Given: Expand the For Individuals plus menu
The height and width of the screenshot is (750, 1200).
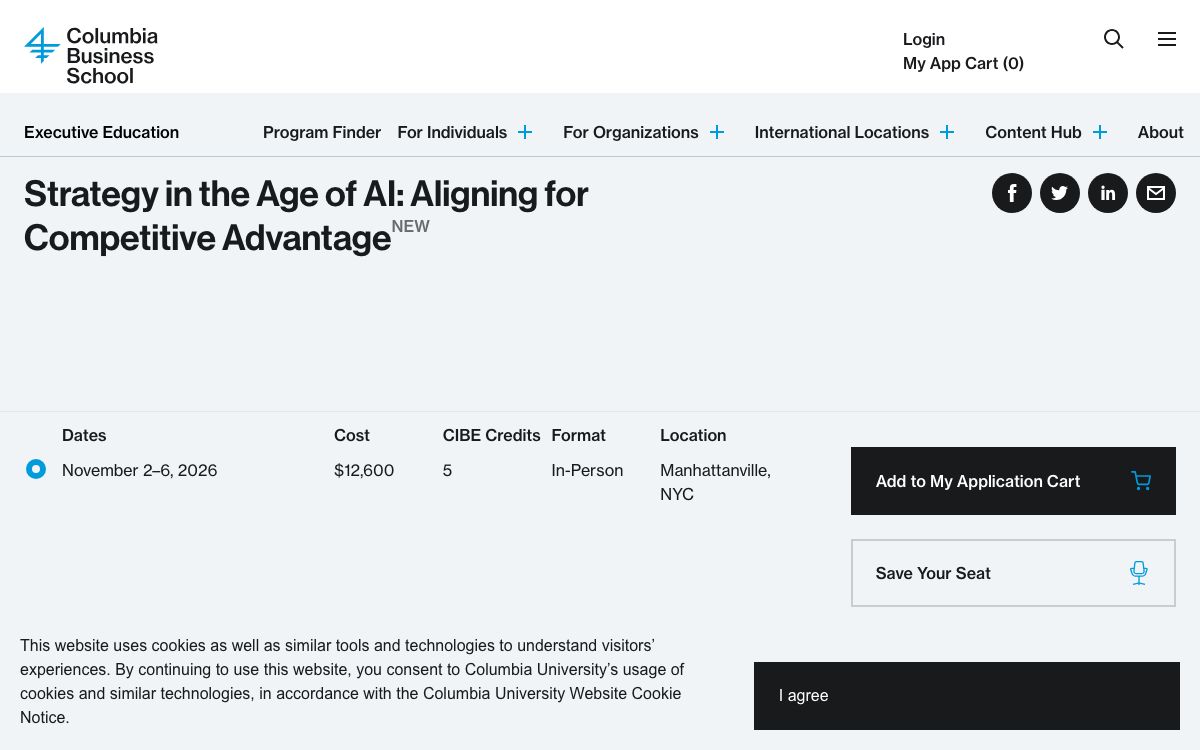Looking at the screenshot, I should click(525, 132).
